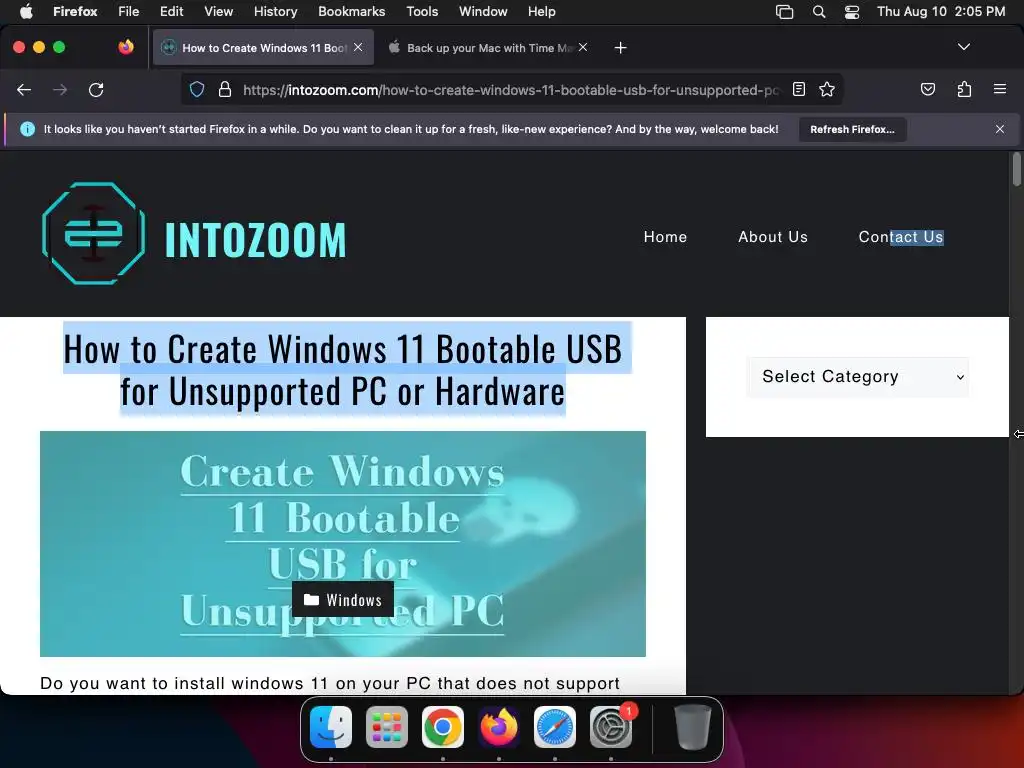Open Launchpad from the Dock
The width and height of the screenshot is (1024, 768).
(387, 727)
